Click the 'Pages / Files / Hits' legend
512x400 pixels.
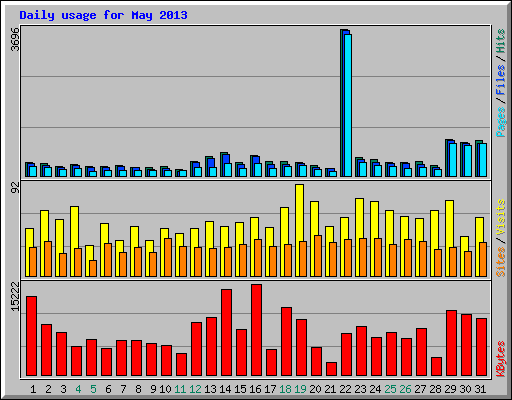click(501, 83)
